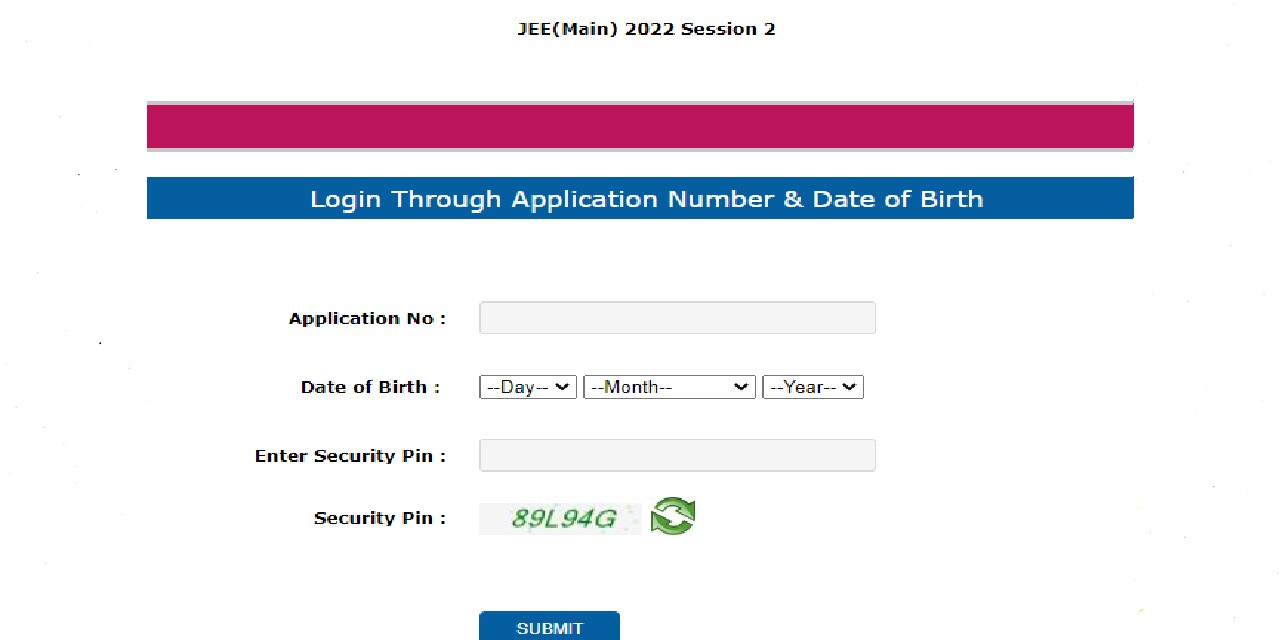The height and width of the screenshot is (640, 1280).
Task: Expand the Month selector using its chevron arrow
Action: pos(741,387)
